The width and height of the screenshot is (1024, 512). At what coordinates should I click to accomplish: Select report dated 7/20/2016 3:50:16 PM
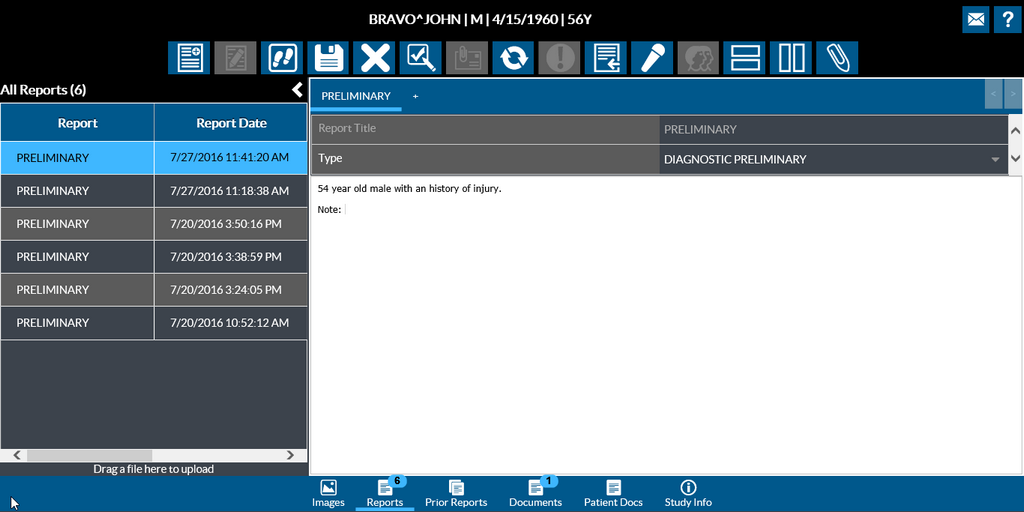coord(154,224)
